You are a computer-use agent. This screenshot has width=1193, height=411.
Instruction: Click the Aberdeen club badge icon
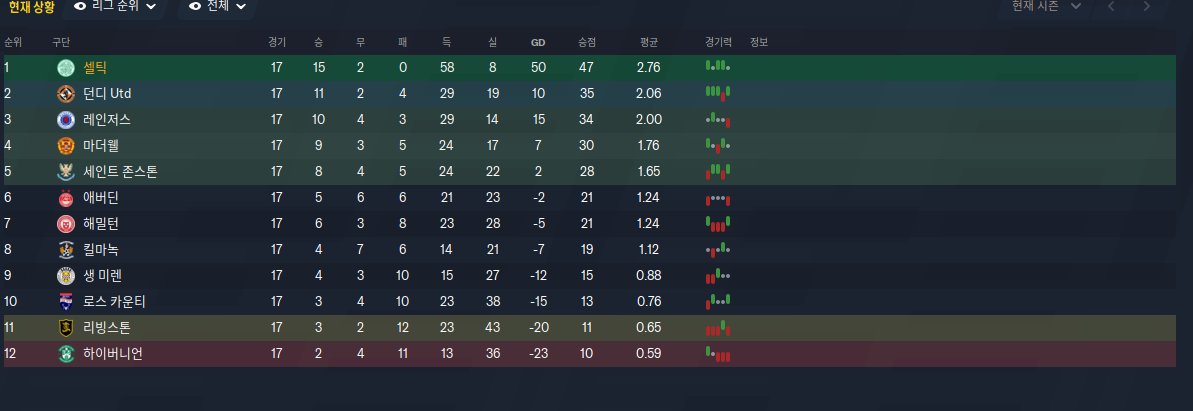coord(66,198)
